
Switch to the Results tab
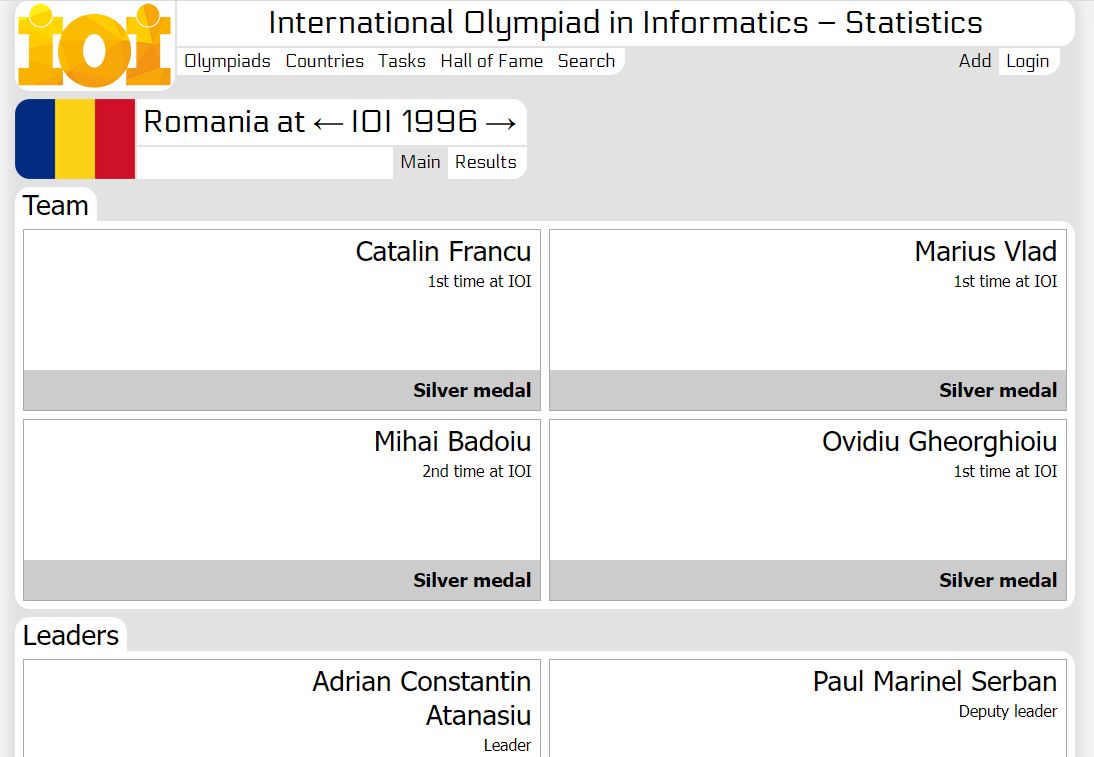coord(486,162)
